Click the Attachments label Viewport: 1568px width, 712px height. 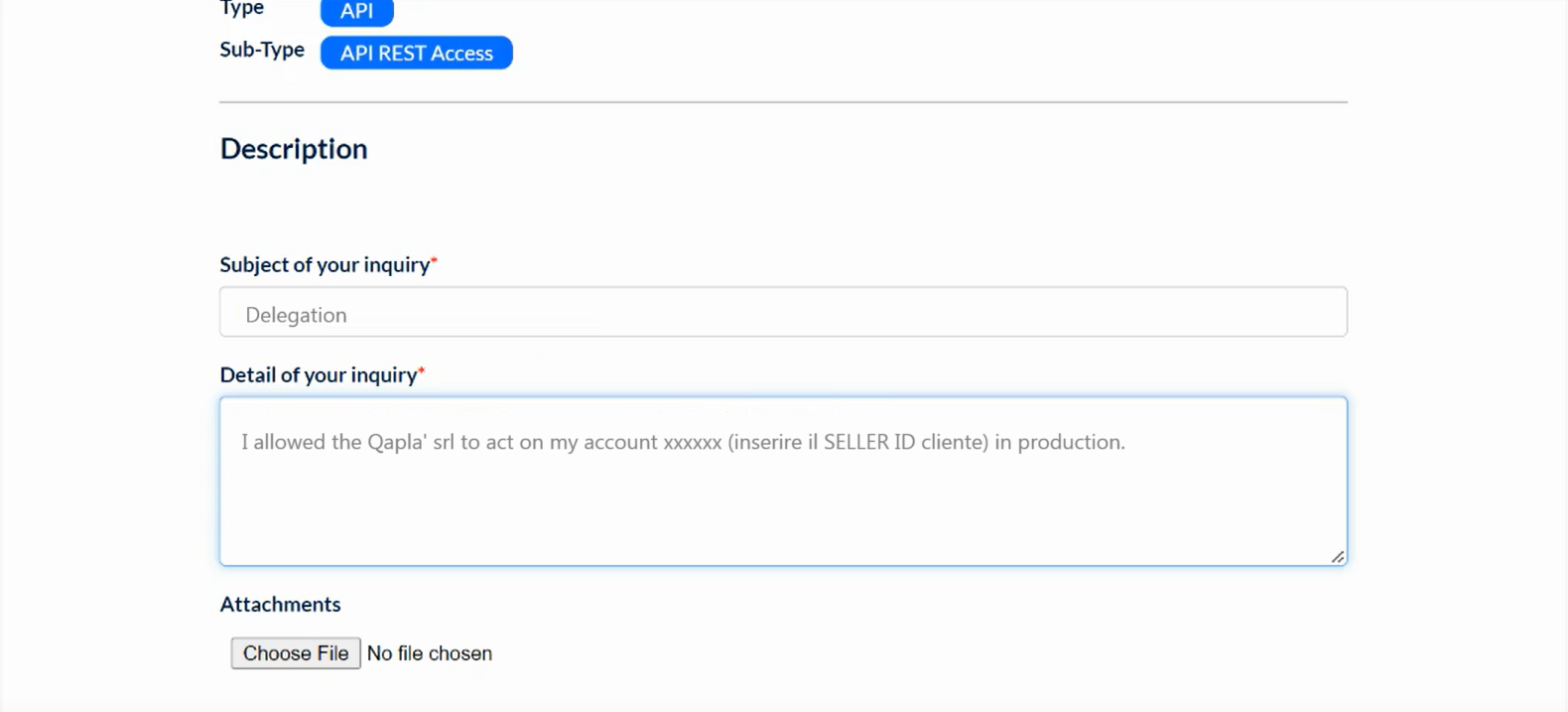coord(280,604)
